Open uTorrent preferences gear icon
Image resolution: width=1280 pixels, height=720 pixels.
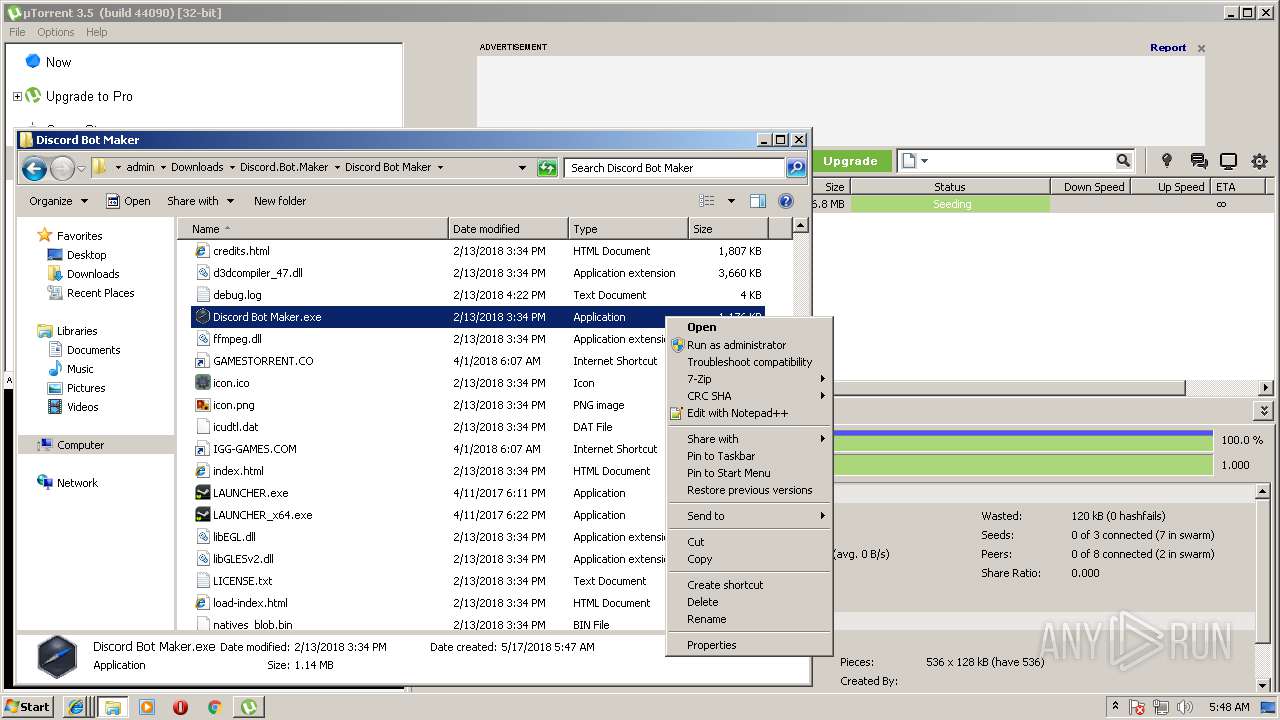1259,161
